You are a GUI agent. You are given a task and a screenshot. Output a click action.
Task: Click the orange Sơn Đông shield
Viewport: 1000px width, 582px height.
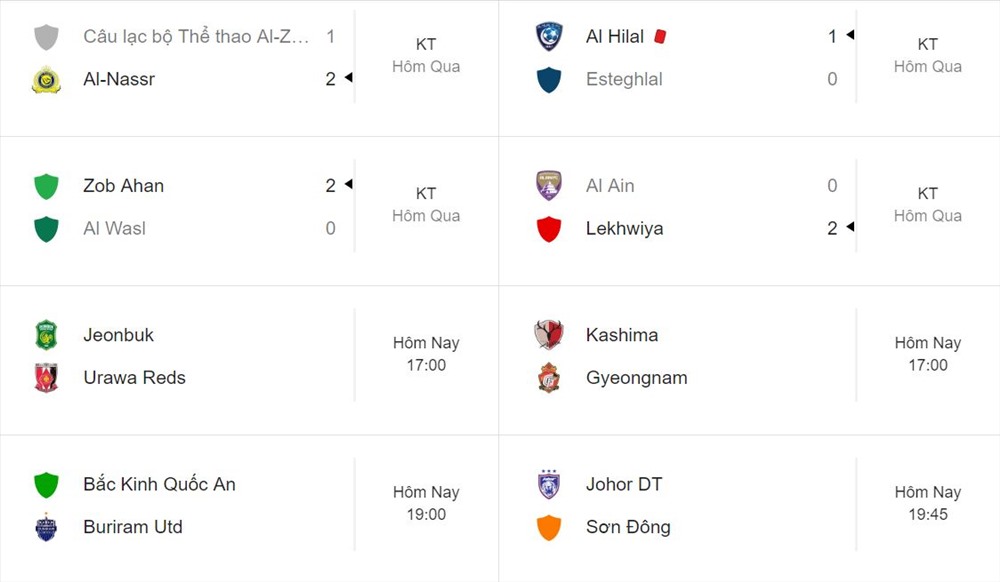(x=548, y=527)
